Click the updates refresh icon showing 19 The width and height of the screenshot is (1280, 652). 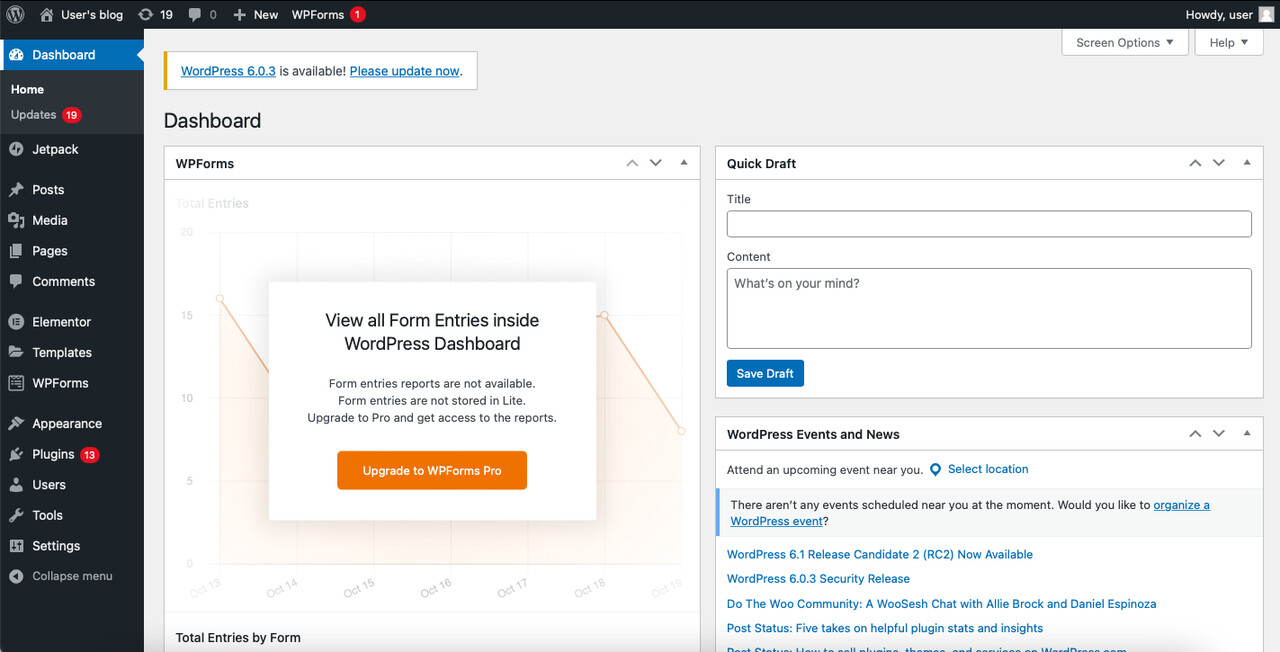click(x=146, y=15)
